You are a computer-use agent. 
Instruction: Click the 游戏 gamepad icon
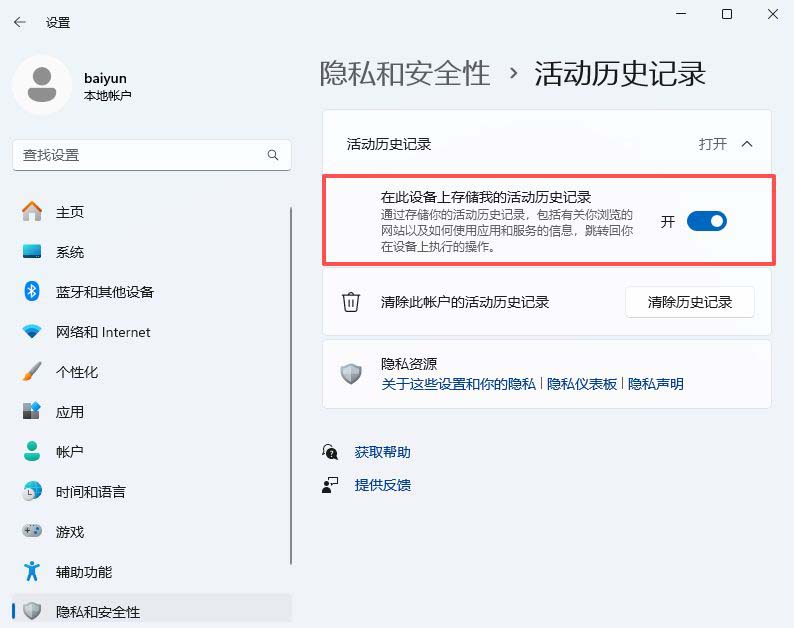32,531
